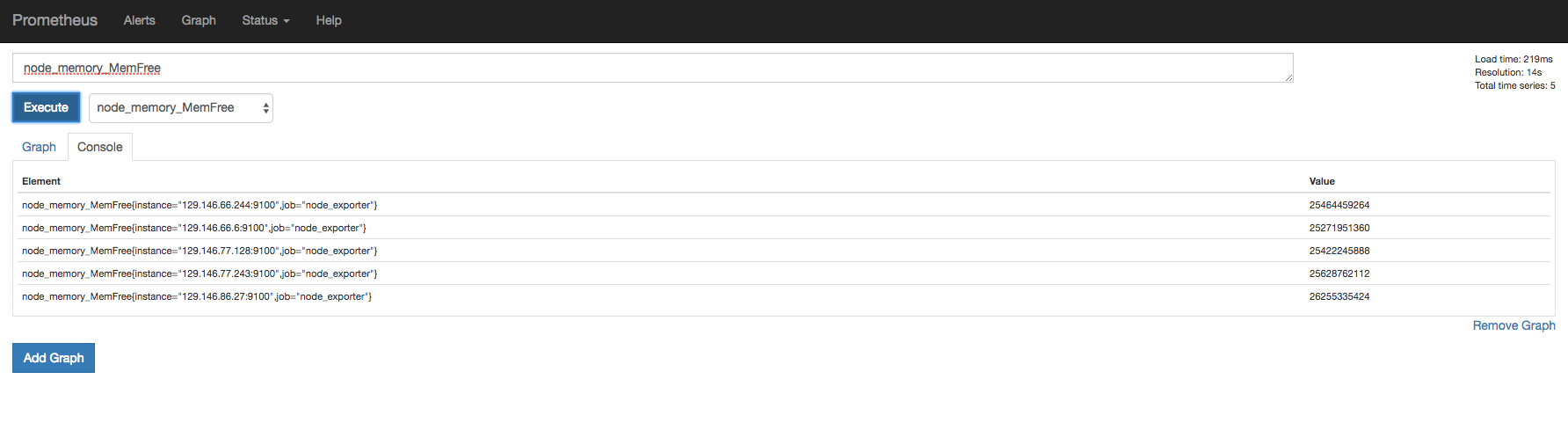Click the Element column header
The width and height of the screenshot is (1568, 423).
click(x=41, y=181)
